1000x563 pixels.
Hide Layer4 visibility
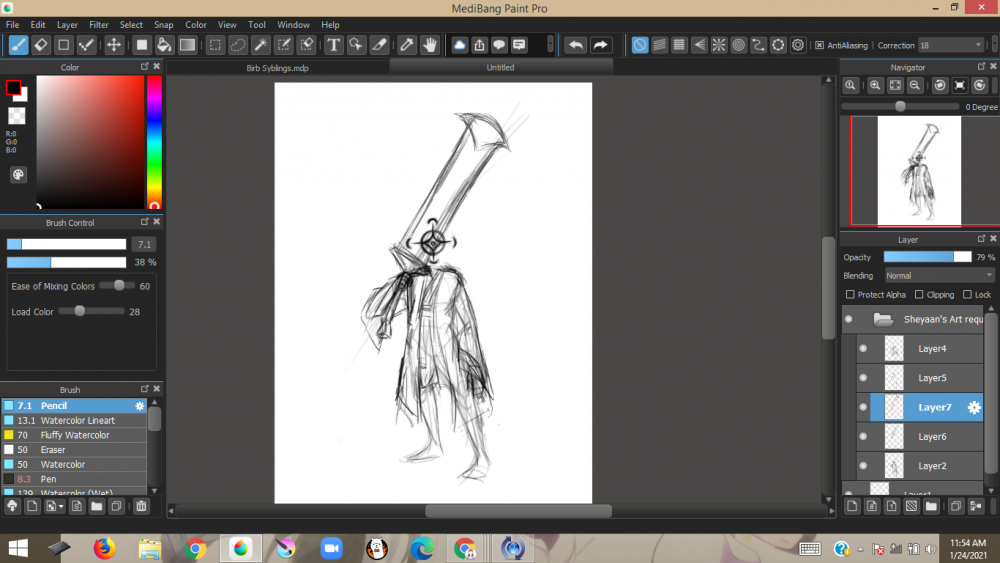pos(863,349)
